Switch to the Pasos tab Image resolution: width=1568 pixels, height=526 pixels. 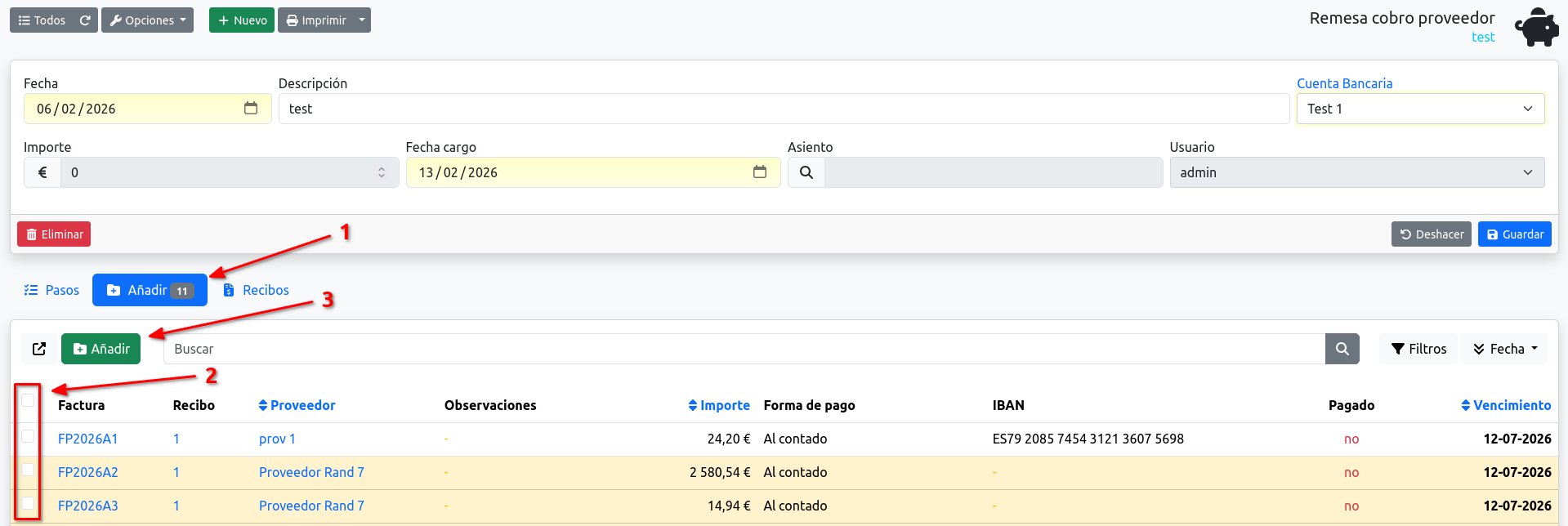click(51, 290)
